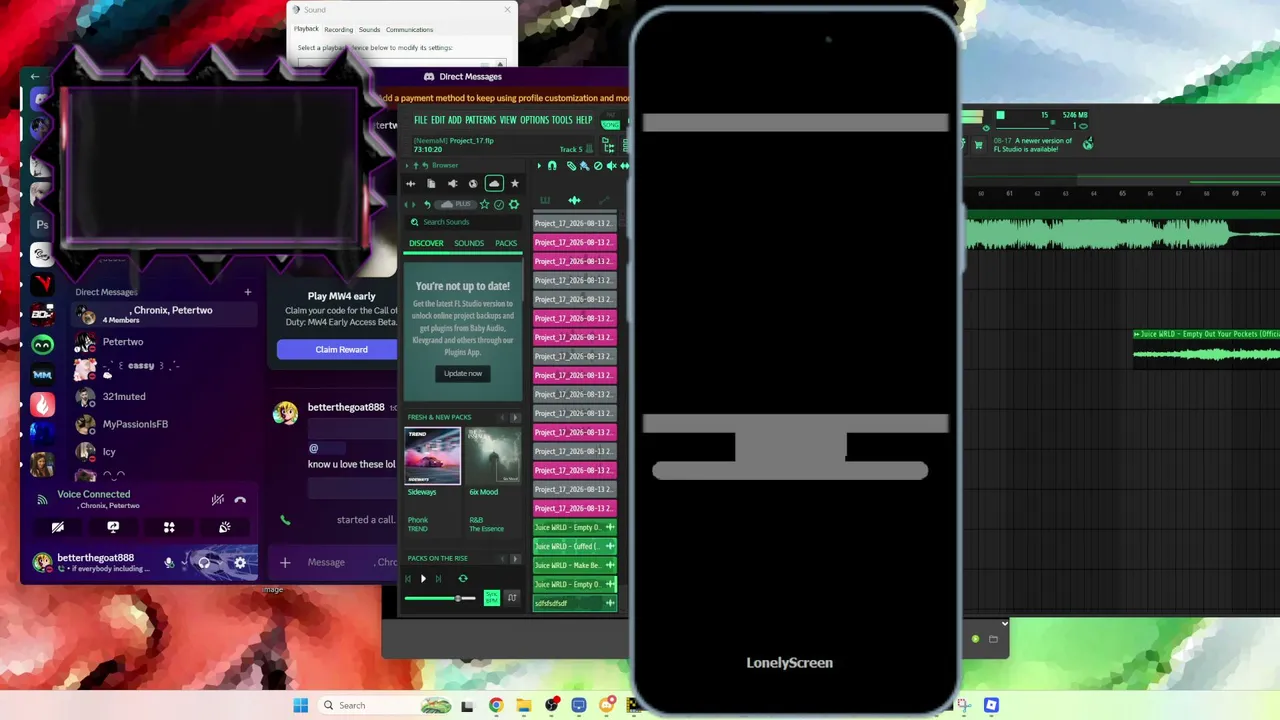Switch to the SOUNDS tab in FL Cloud
This screenshot has width=1280, height=720.
[x=469, y=243]
